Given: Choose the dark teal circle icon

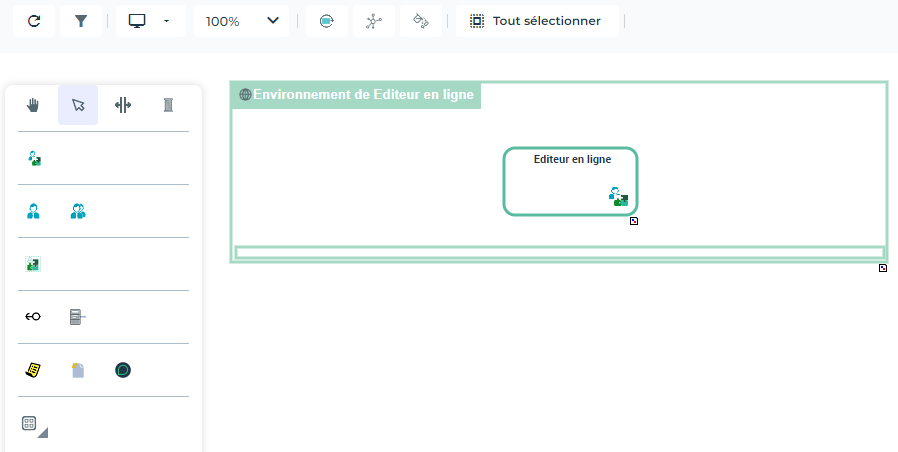Looking at the screenshot, I should pyautogui.click(x=123, y=370).
